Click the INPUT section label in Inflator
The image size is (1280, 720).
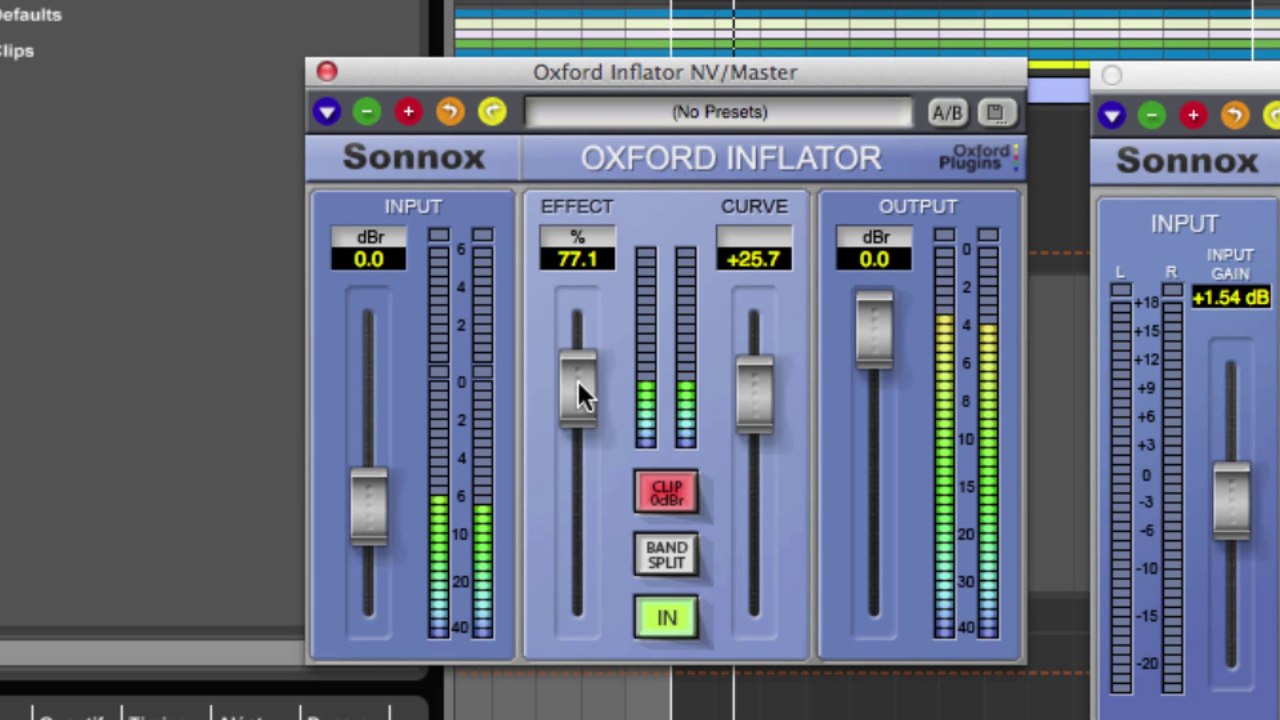[x=413, y=206]
